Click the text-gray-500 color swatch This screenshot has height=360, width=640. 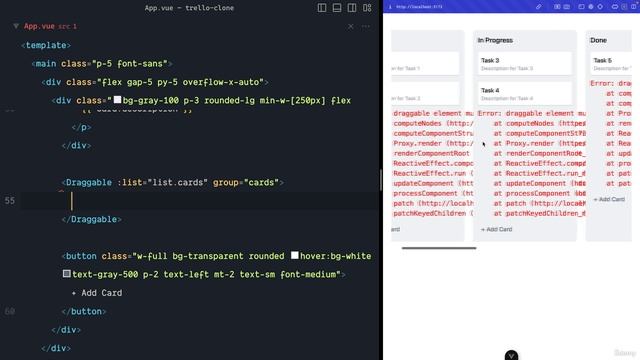tap(67, 273)
